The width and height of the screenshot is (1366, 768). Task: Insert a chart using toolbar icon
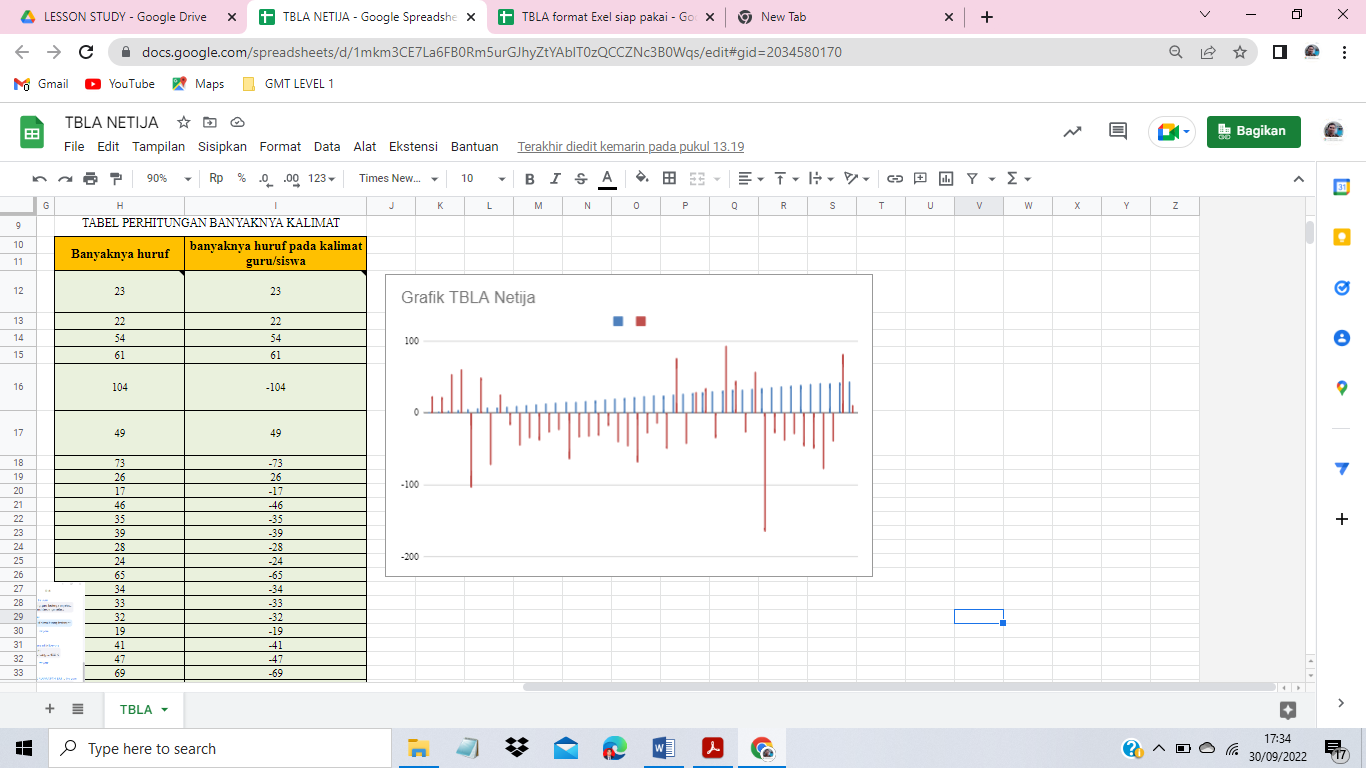(x=945, y=179)
